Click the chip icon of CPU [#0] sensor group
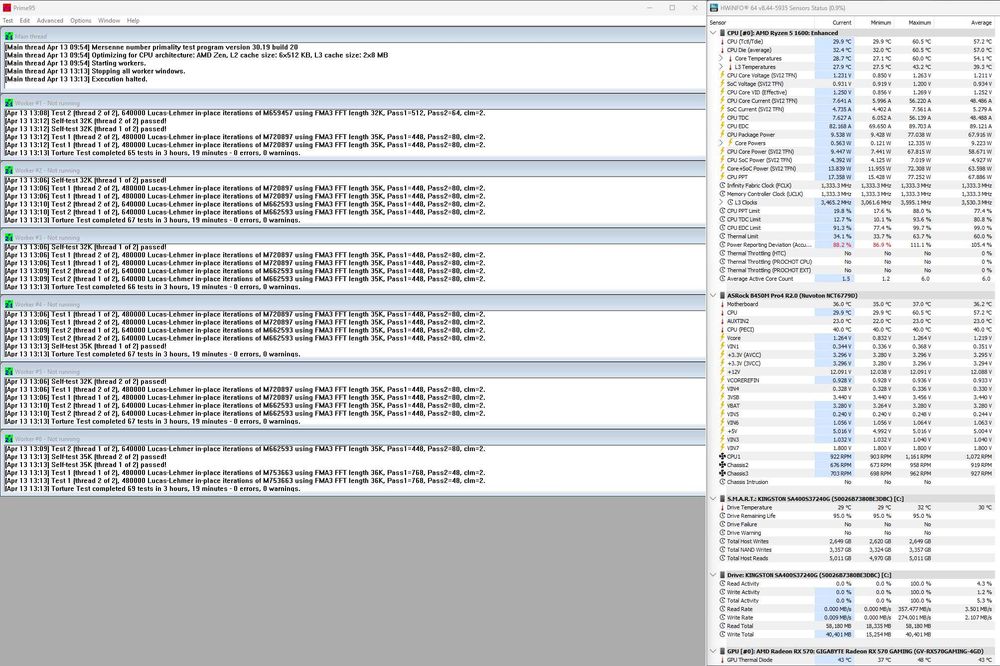Viewport: 1000px width, 666px height. 722,33
